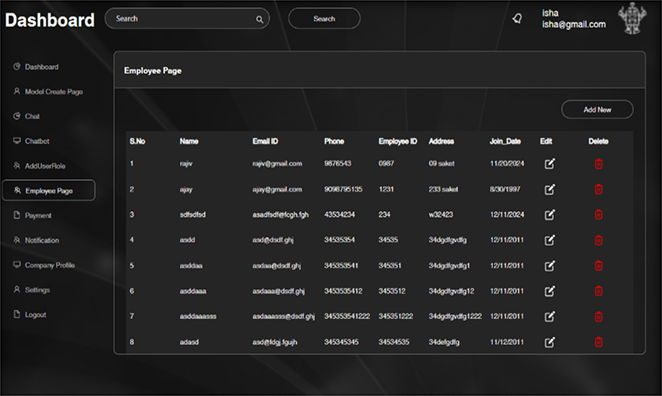The width and height of the screenshot is (662, 396).
Task: Edit the sdfsdfsd row
Action: tap(549, 215)
